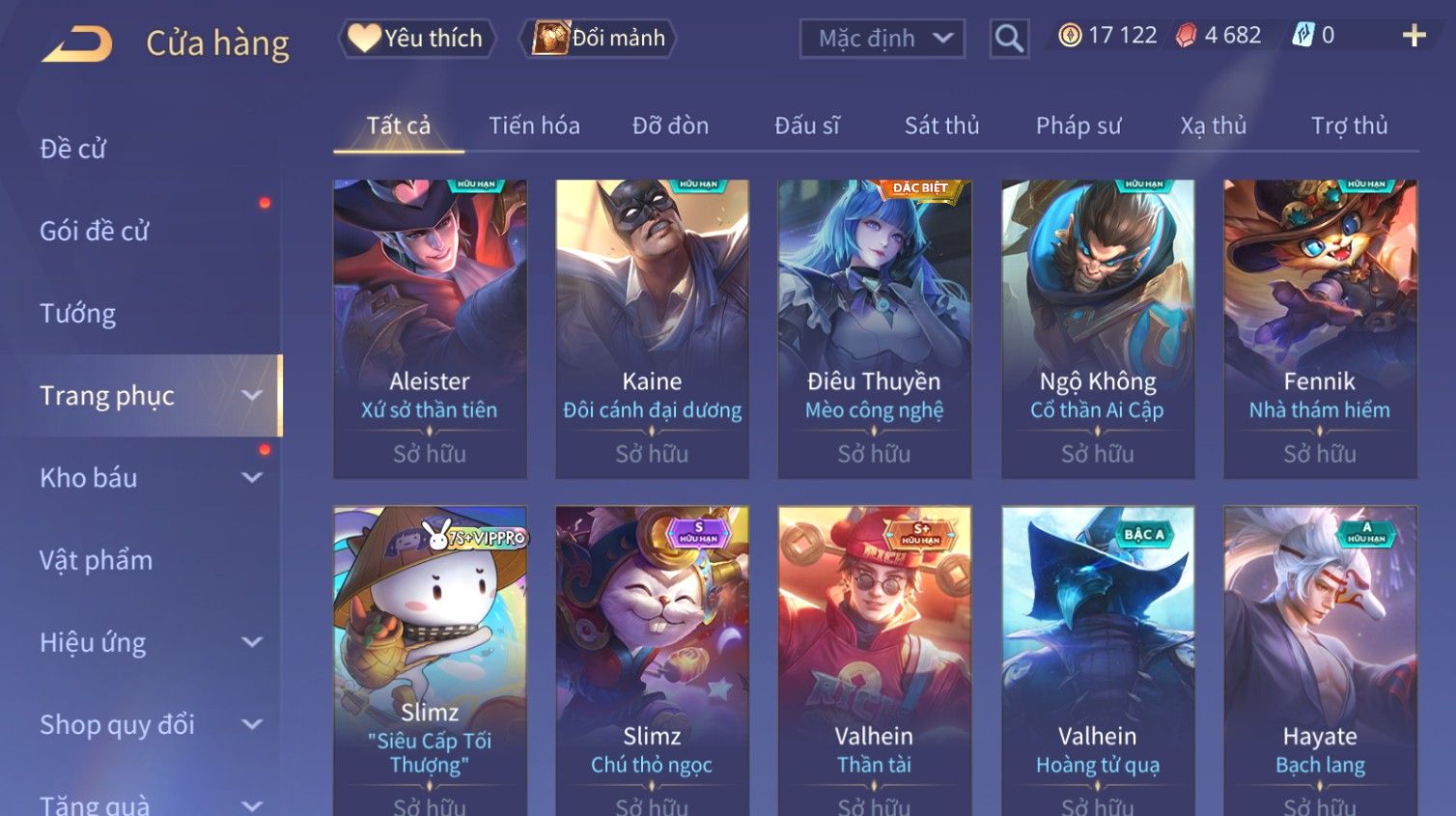Viewport: 1456px width, 816px height.
Task: Tap the red ruby currency icon
Action: click(x=1187, y=36)
